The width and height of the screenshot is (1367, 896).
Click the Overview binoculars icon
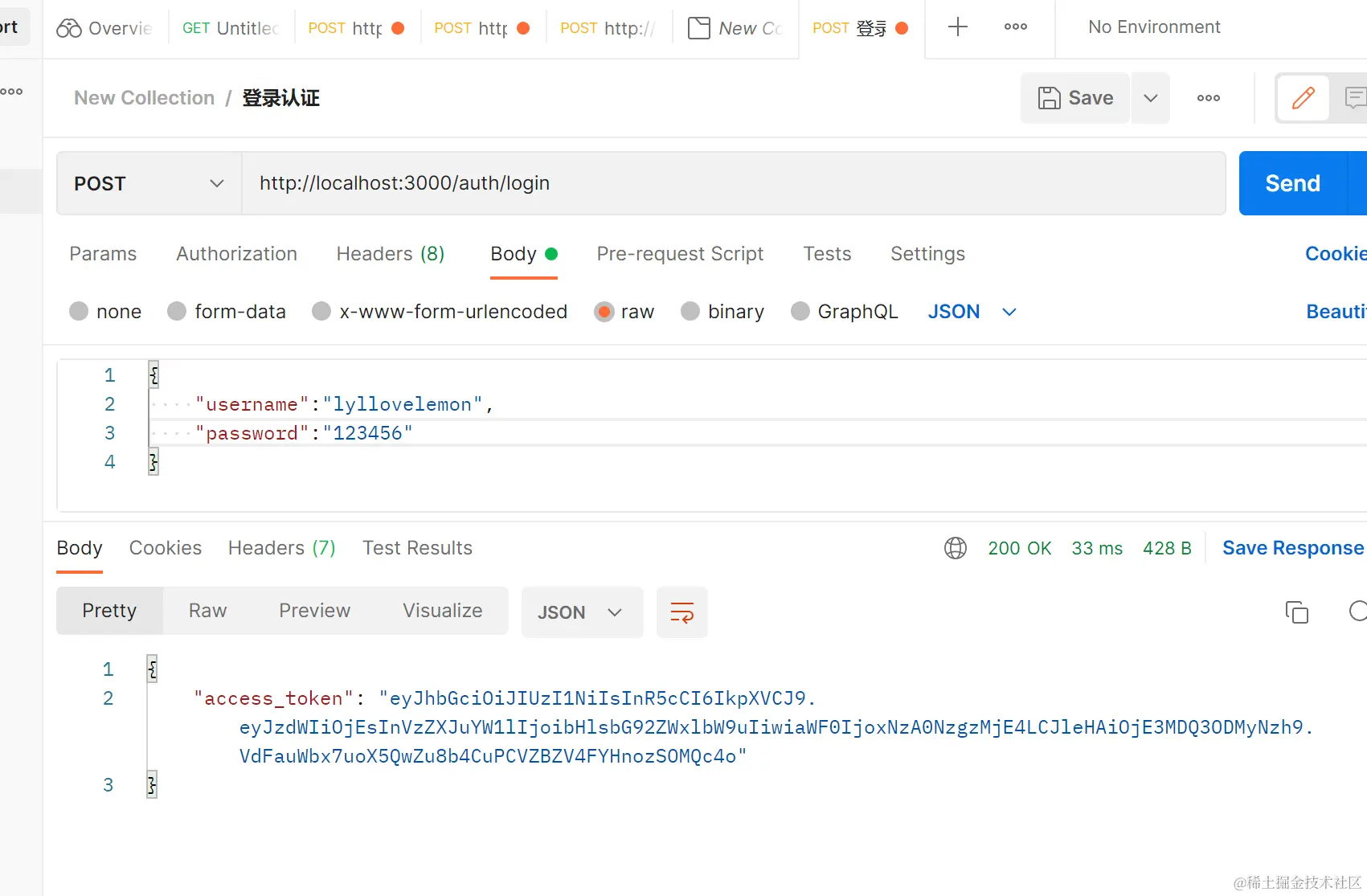coord(69,28)
